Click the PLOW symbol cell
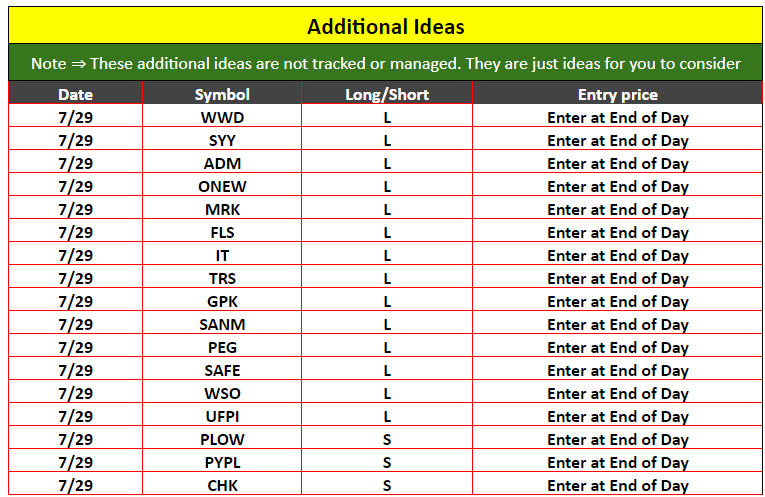 click(x=222, y=440)
